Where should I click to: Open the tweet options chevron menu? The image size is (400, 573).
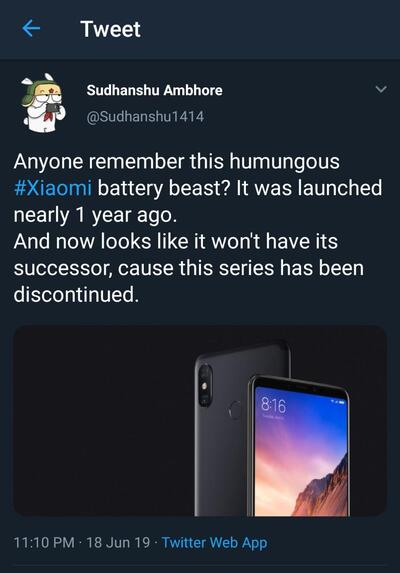381,89
